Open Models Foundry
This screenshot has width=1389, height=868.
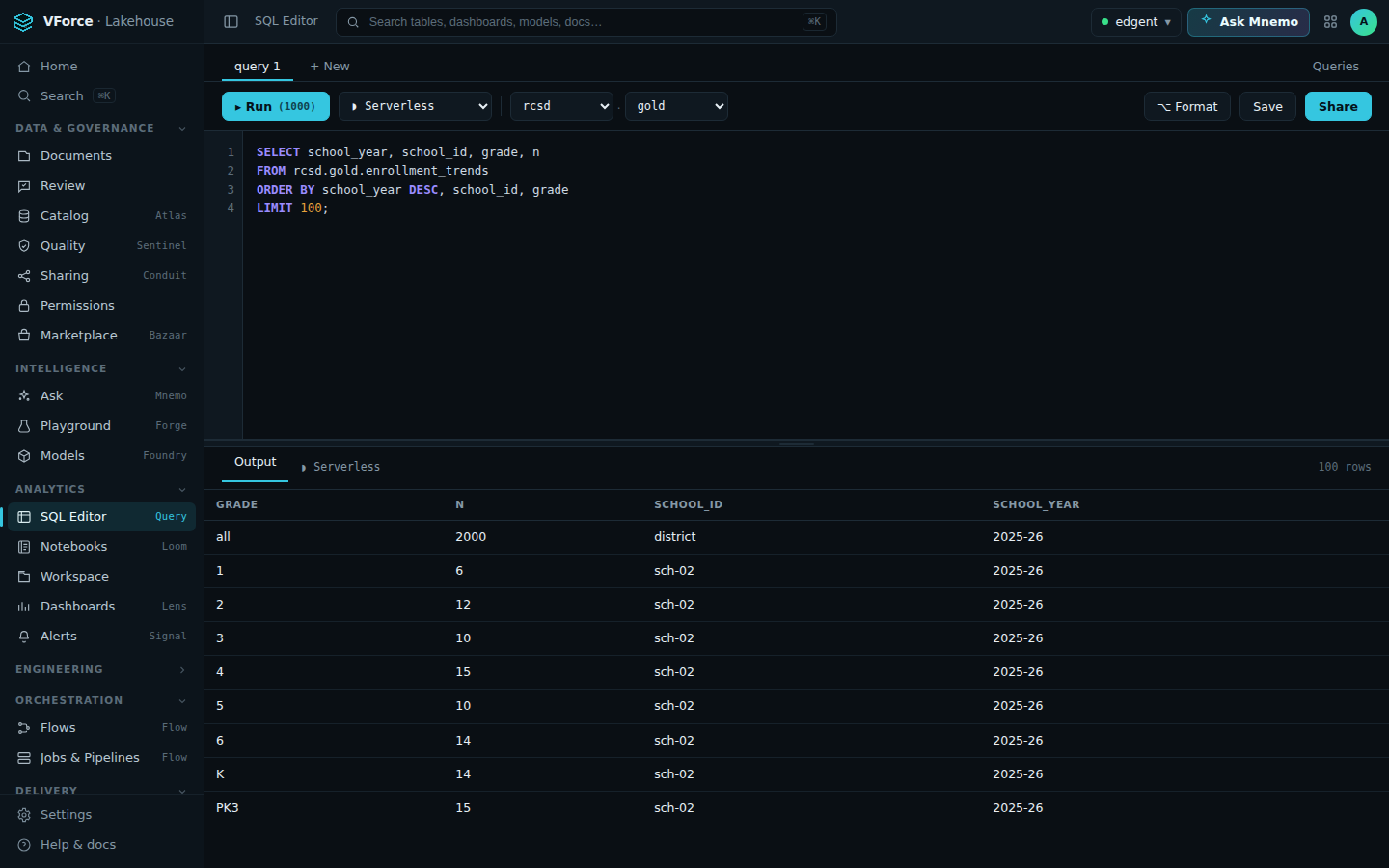(x=101, y=455)
